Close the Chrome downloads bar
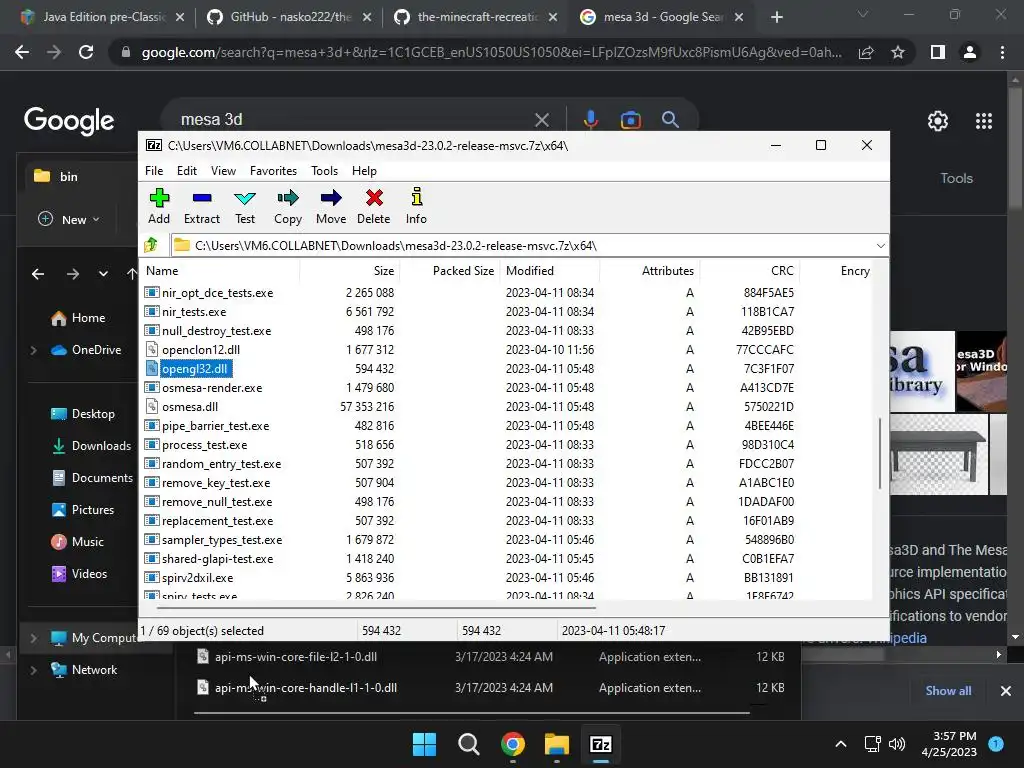This screenshot has height=768, width=1024. (x=1006, y=690)
